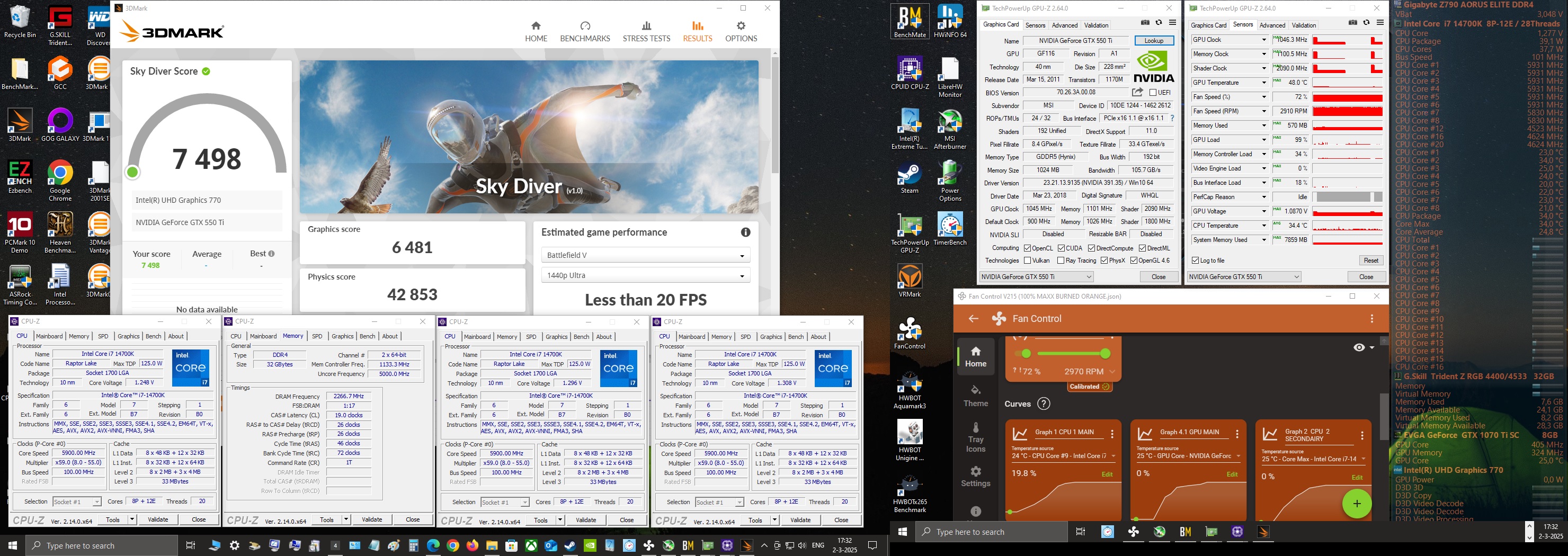The width and height of the screenshot is (1568, 556).
Task: Toggle UEFI checkbox in GPU-Z
Action: [1153, 93]
